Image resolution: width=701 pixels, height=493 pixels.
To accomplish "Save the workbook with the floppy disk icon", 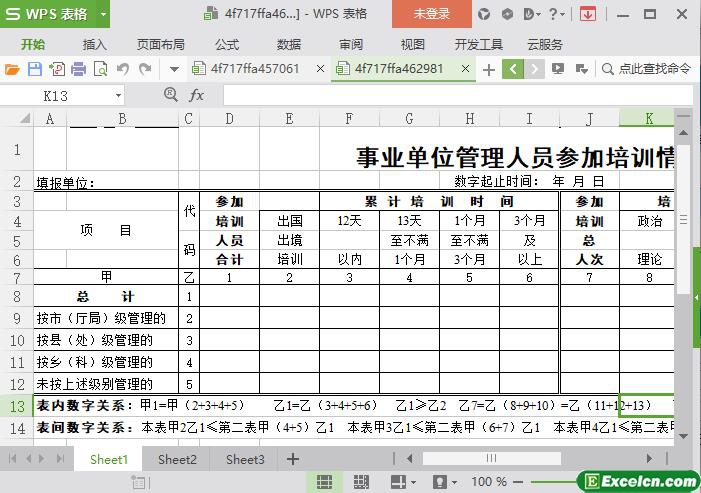I will 35,69.
